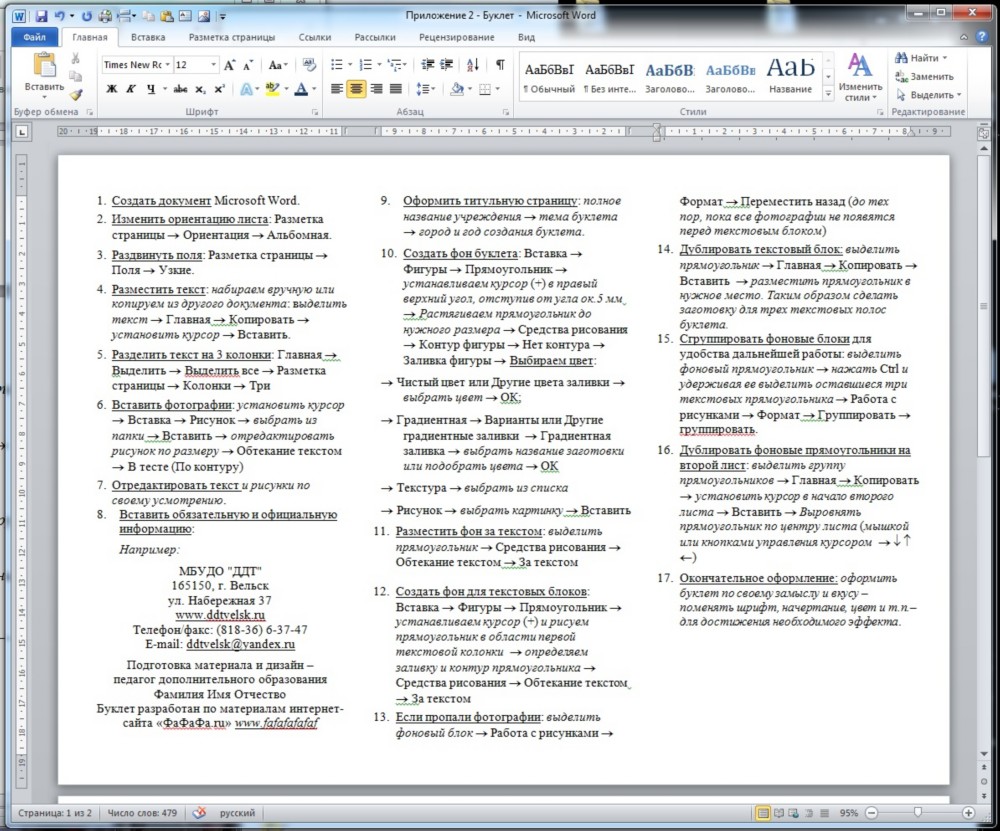Click the Clear Formatting icon
Viewport: 1000px width, 831px height.
point(309,64)
